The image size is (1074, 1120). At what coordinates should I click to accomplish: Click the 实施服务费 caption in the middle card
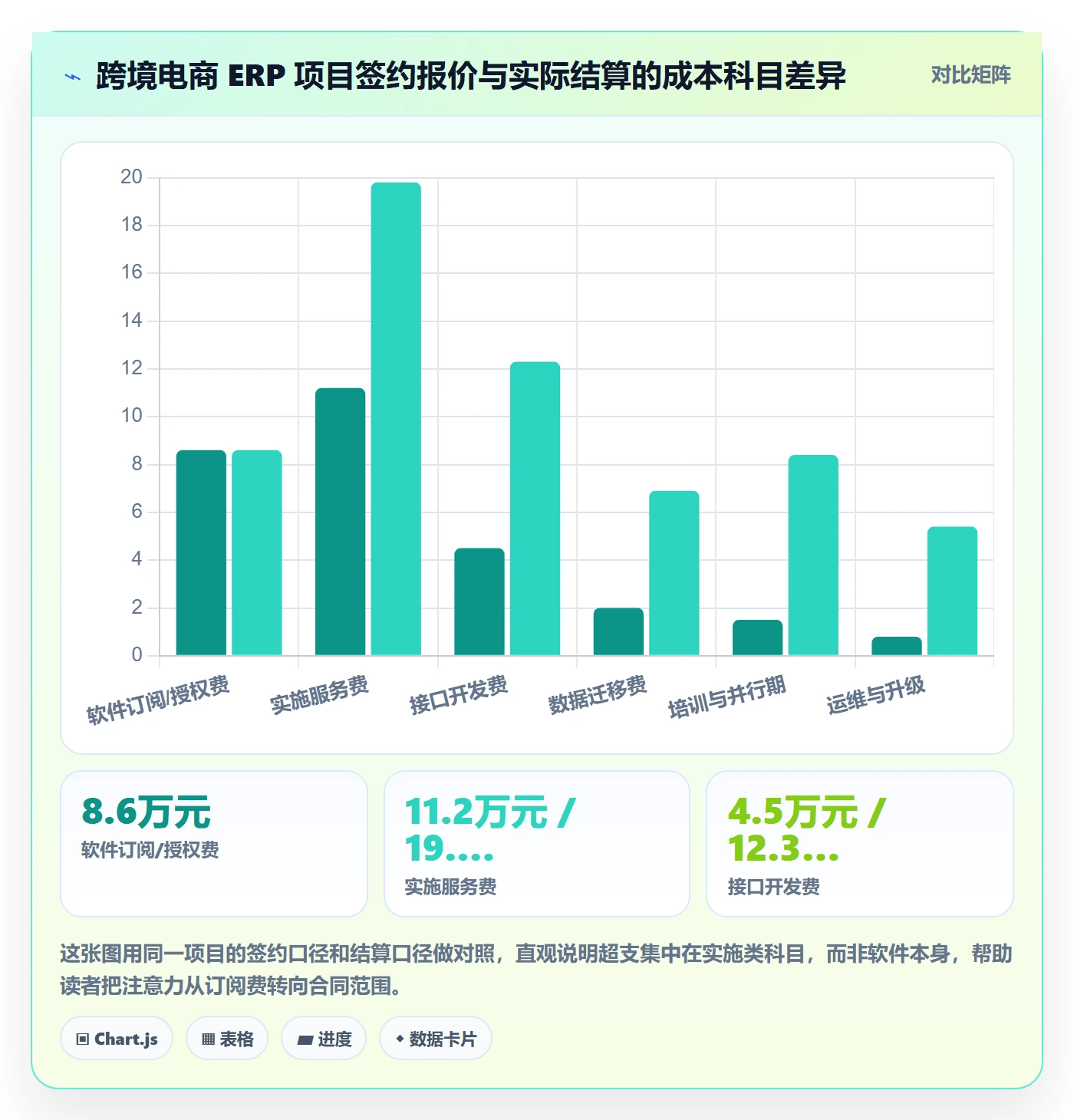tap(450, 887)
